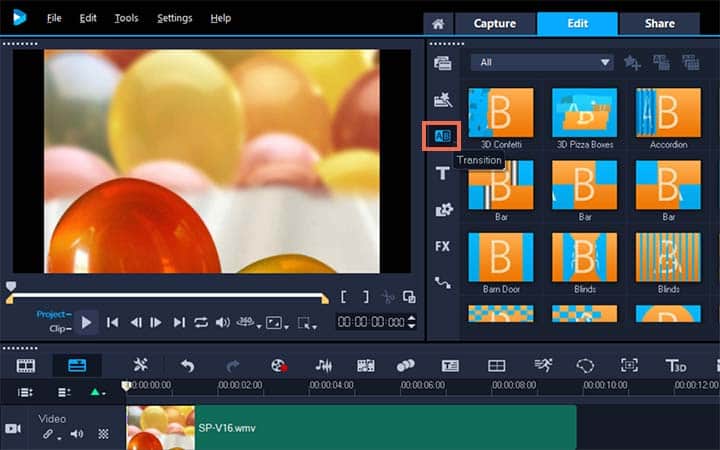Switch to Storyboard View filmstrip
The height and width of the screenshot is (450, 720).
pos(26,366)
